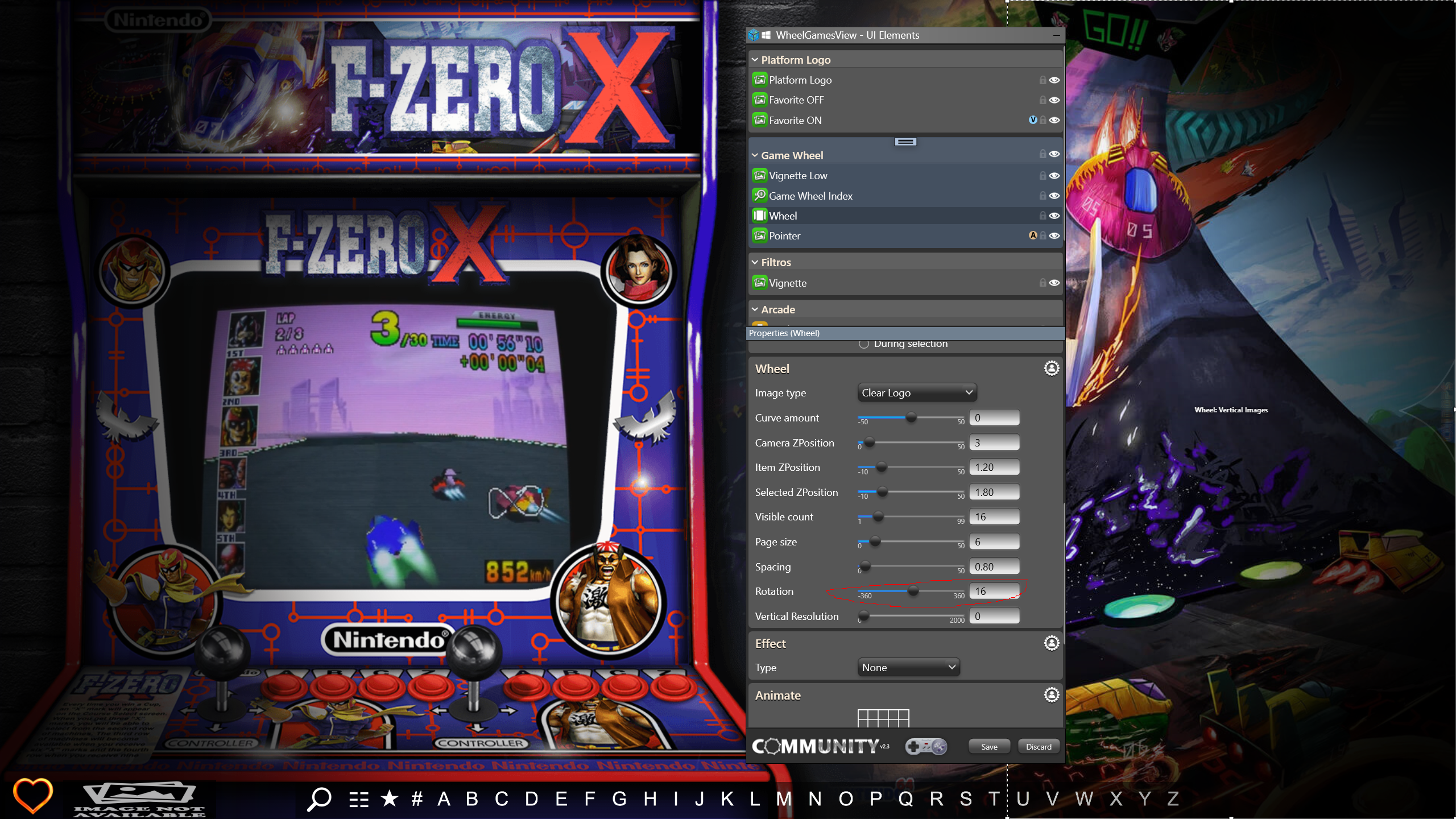Click the Curve amount slider
Screen dimensions: 1456x819
click(x=911, y=417)
